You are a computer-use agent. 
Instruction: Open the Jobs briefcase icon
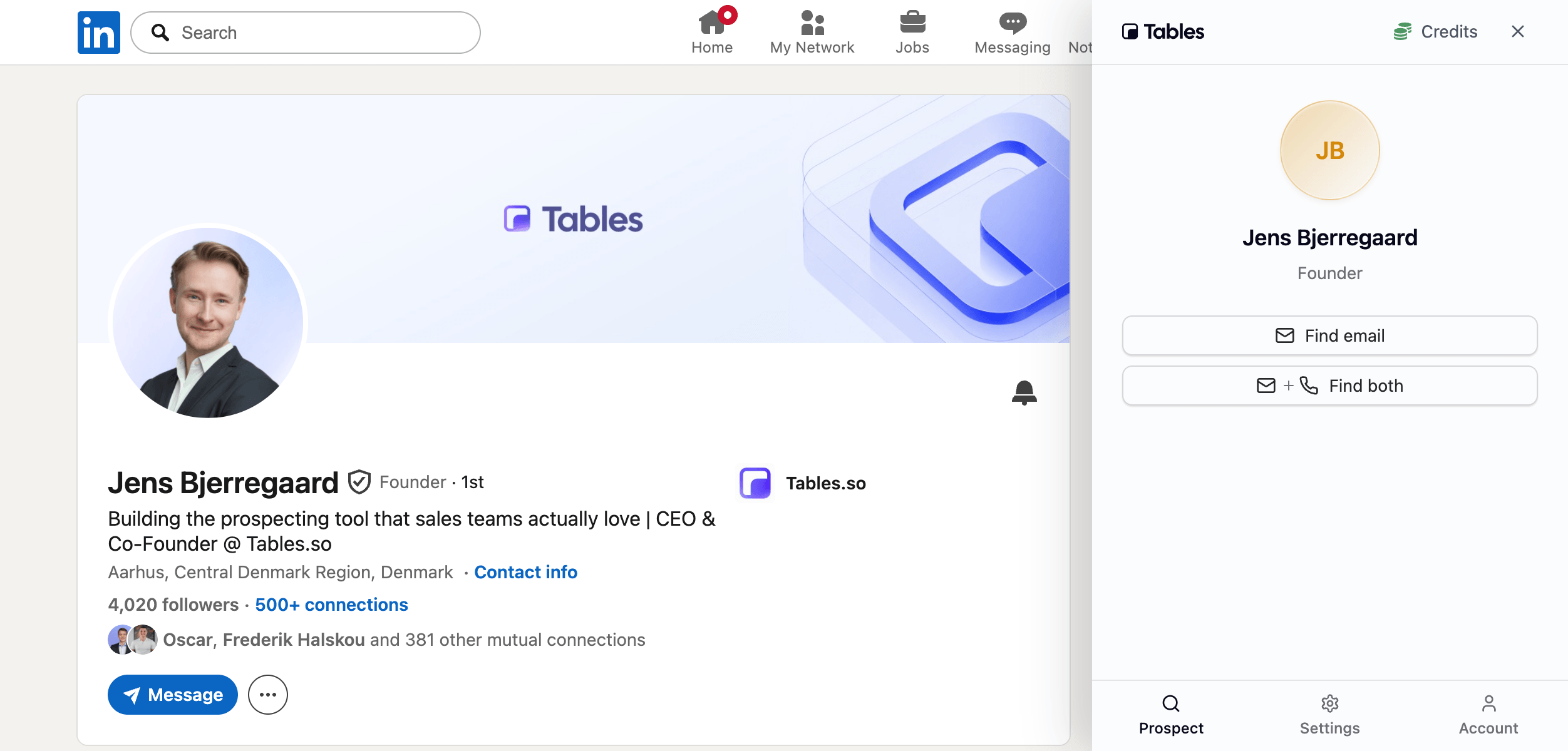912,31
